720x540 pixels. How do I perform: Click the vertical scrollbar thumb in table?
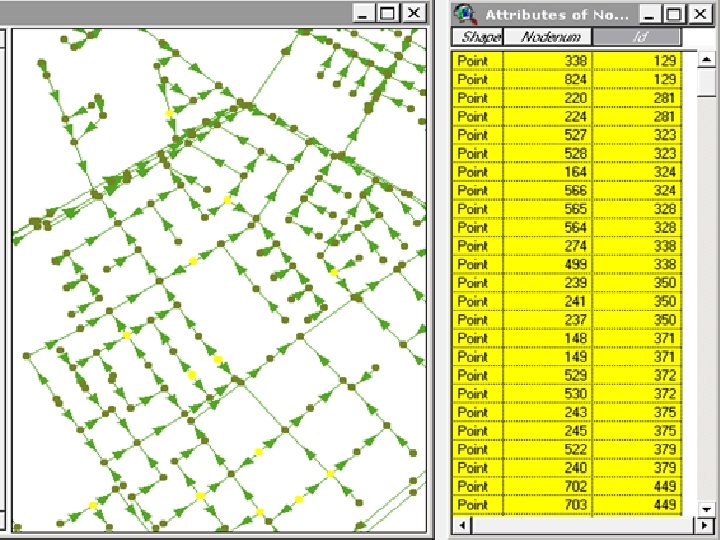point(706,82)
